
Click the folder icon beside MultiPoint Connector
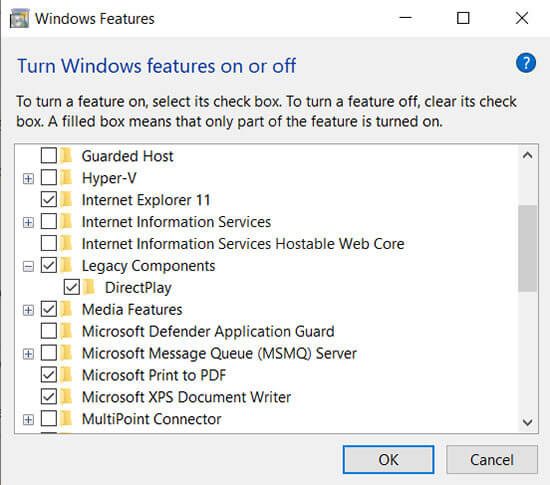coord(66,419)
